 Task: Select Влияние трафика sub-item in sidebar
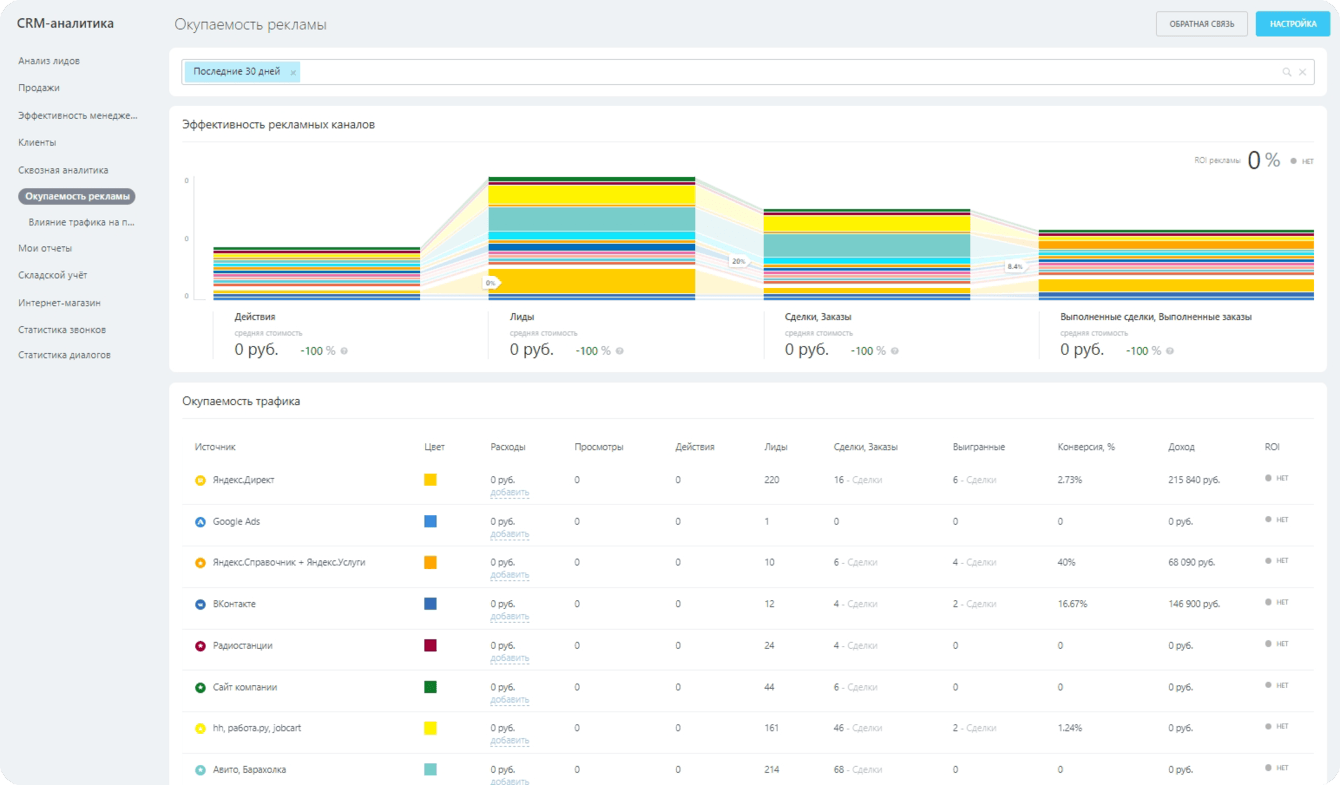click(x=81, y=222)
